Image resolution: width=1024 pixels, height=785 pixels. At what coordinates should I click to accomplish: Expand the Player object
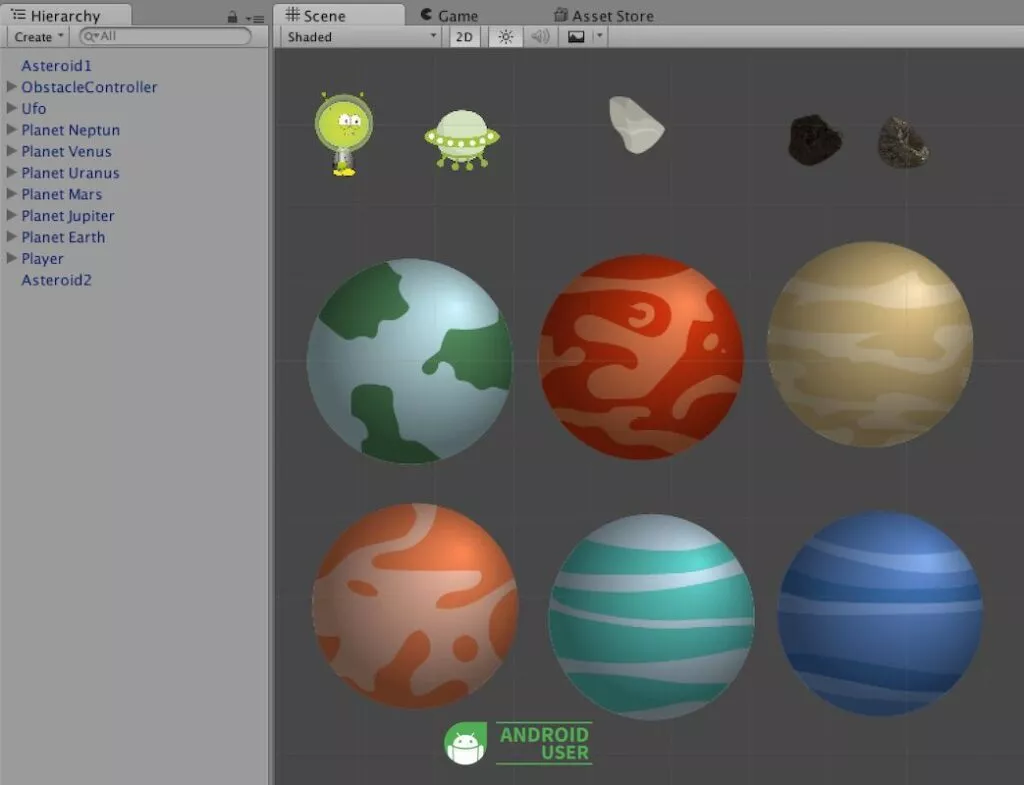11,258
